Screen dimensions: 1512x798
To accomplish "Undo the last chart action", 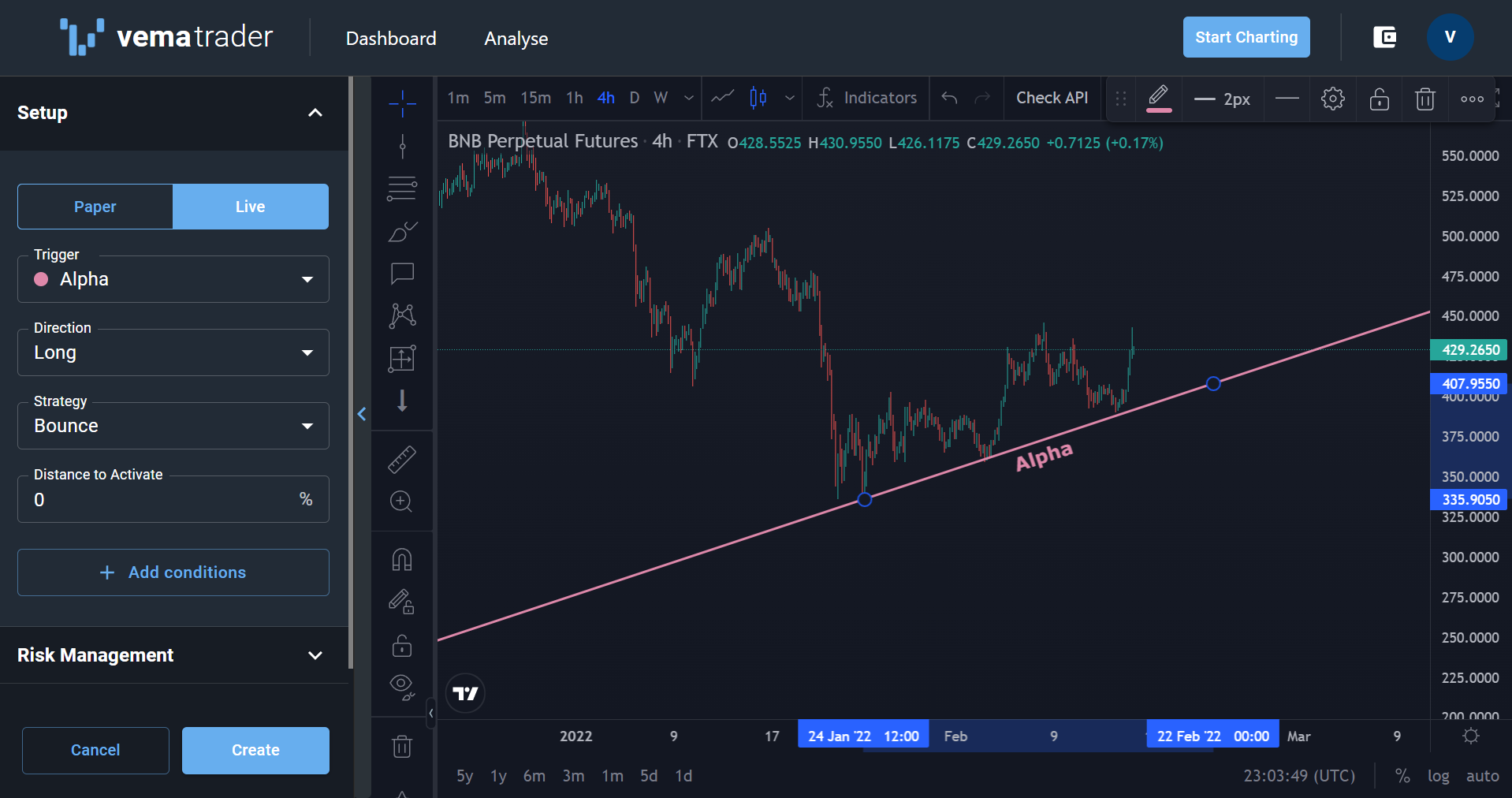I will [949, 98].
